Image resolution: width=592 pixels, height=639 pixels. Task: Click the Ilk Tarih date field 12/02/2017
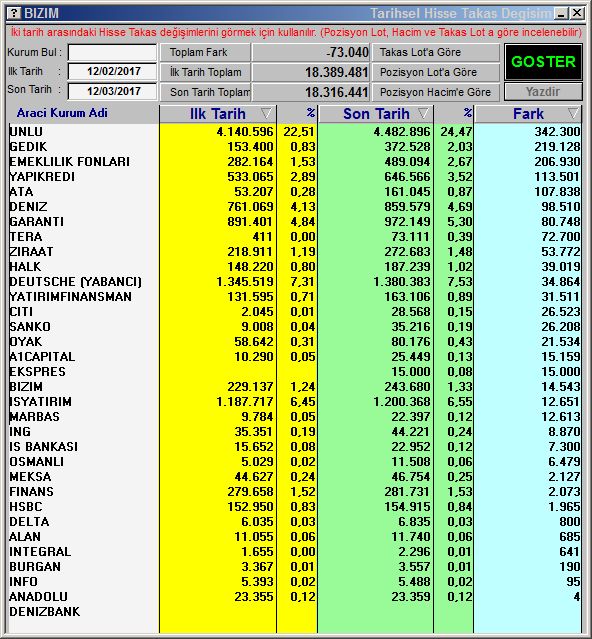click(x=112, y=71)
